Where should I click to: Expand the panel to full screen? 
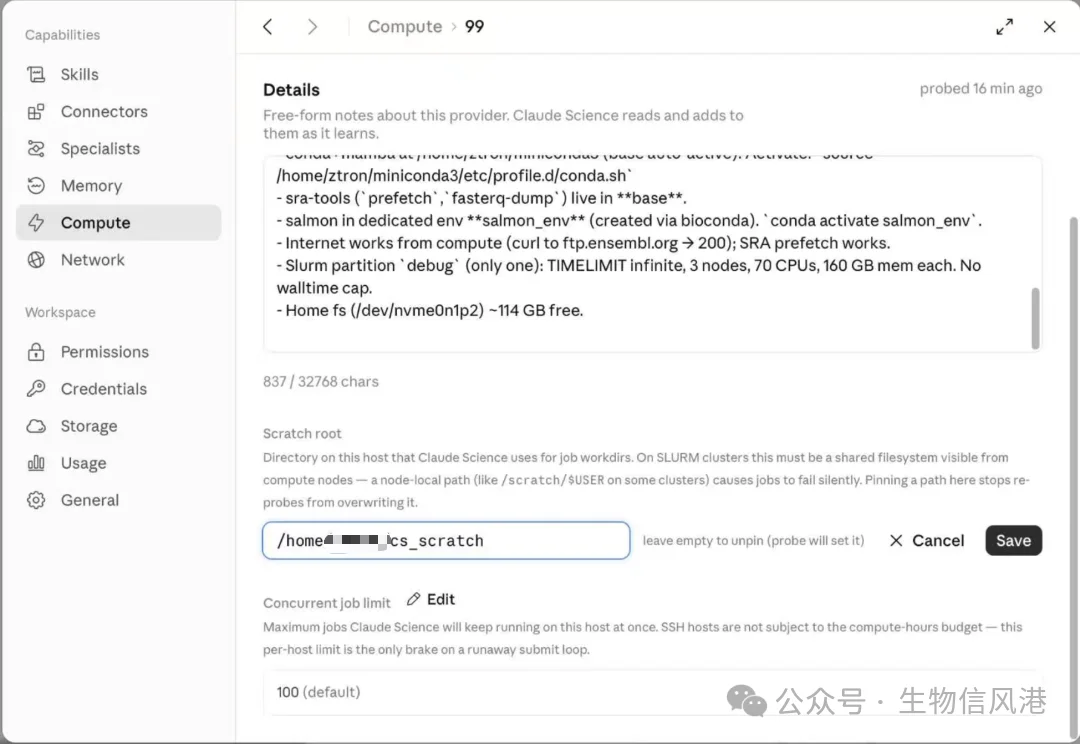click(1005, 27)
